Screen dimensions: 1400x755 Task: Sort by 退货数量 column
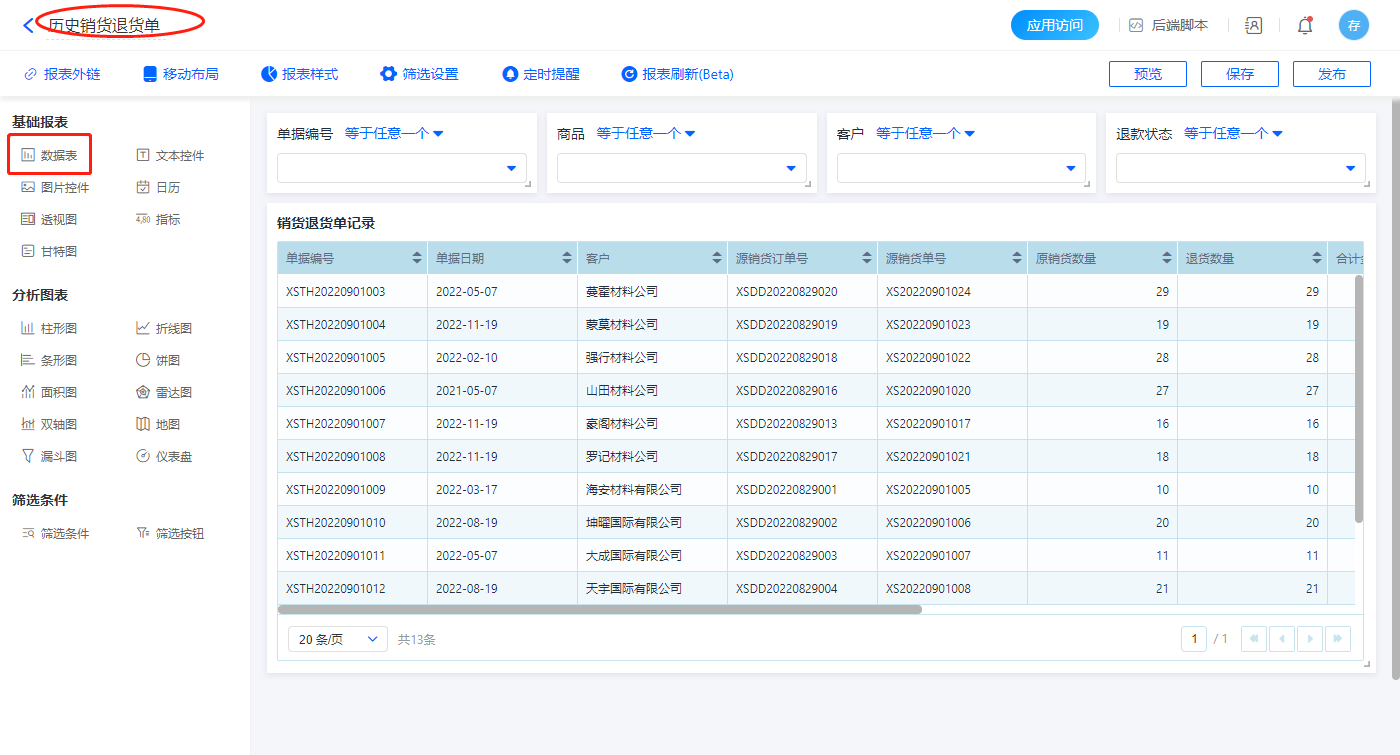pos(1317,258)
